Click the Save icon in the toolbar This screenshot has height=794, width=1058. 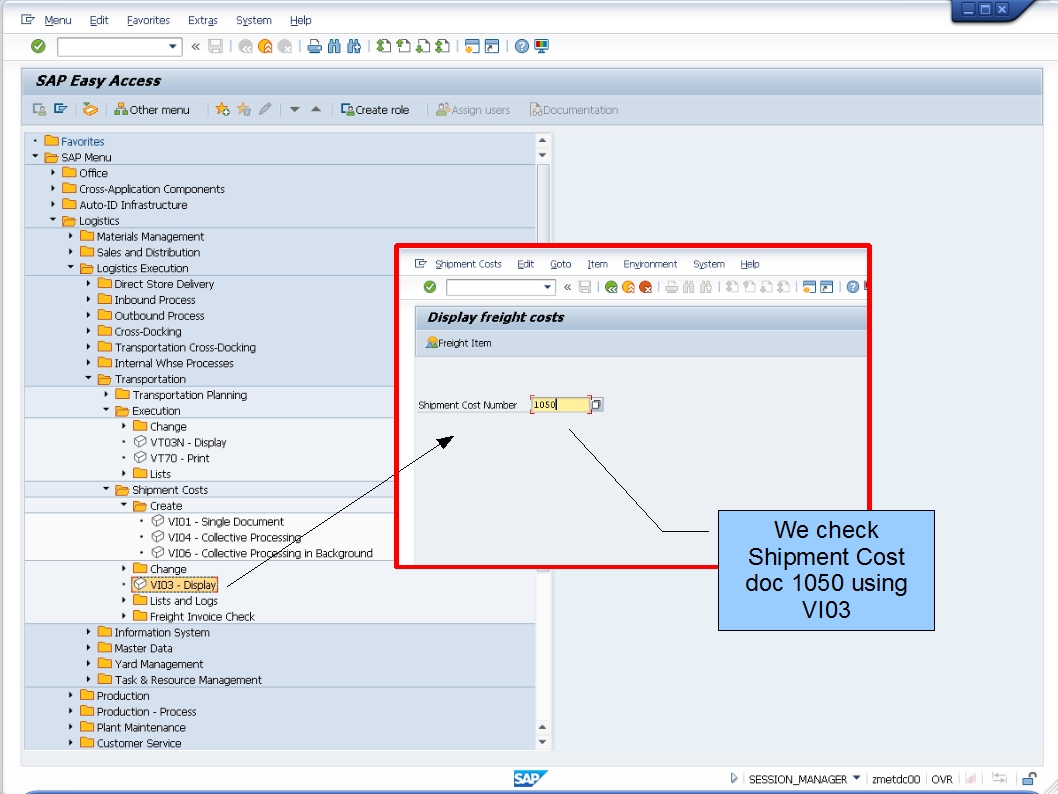coord(214,44)
